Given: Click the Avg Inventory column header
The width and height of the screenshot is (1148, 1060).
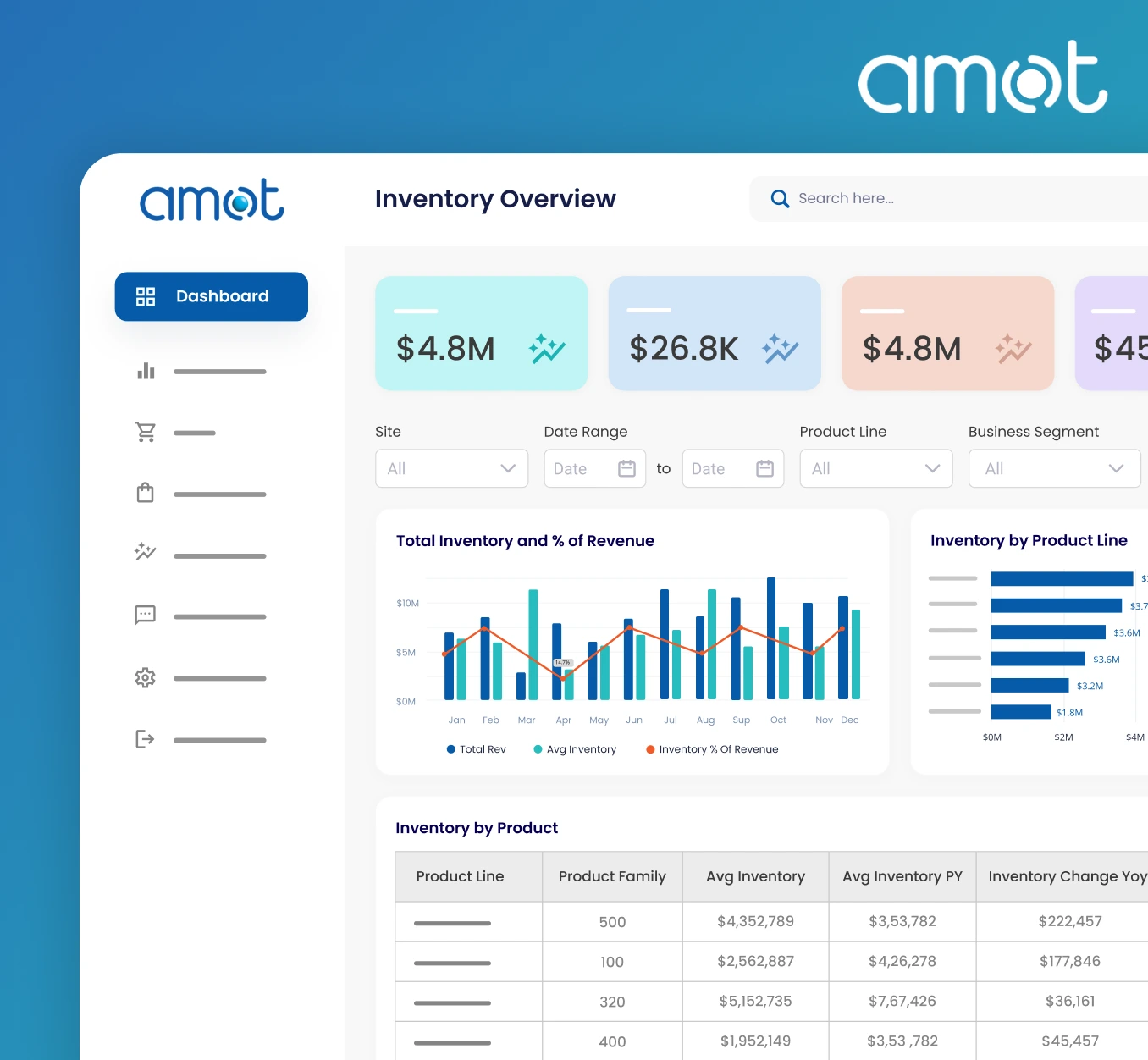Looking at the screenshot, I should [x=756, y=876].
